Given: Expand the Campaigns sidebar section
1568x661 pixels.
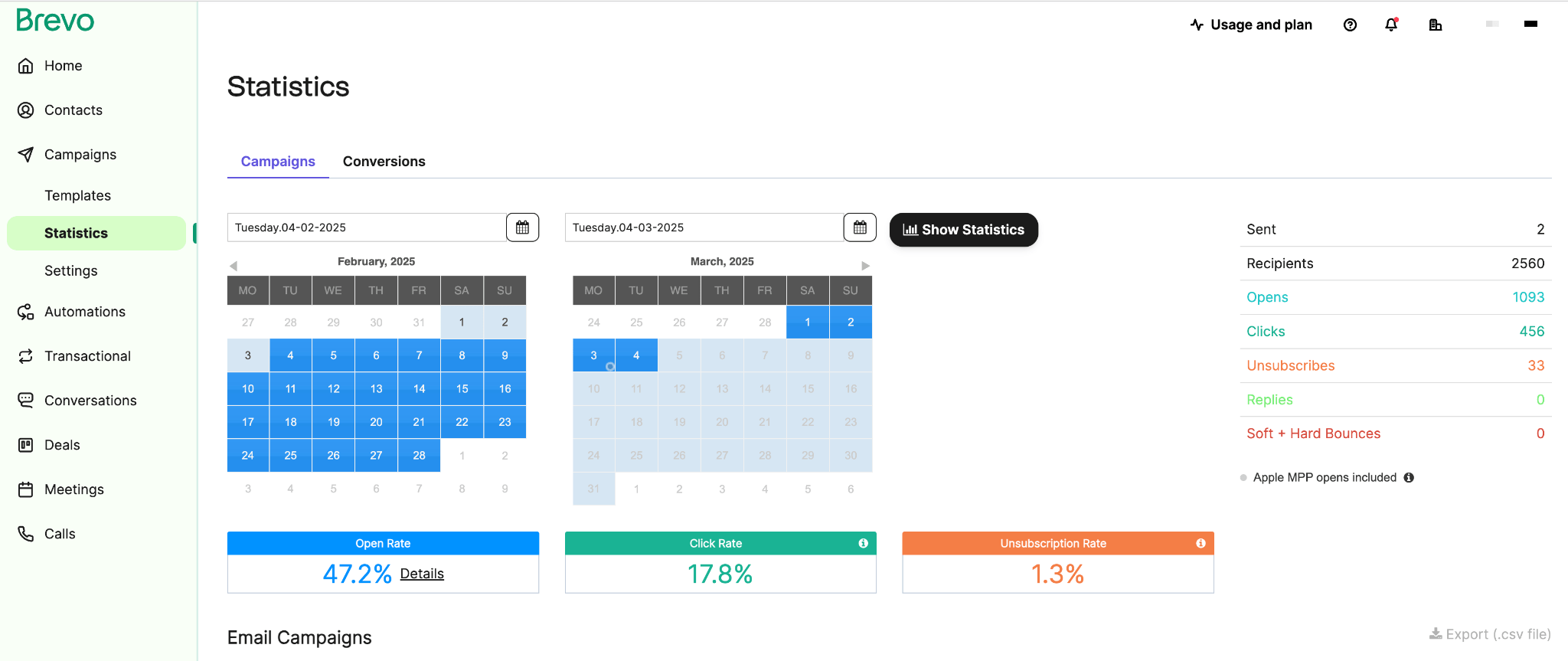Looking at the screenshot, I should (x=80, y=155).
